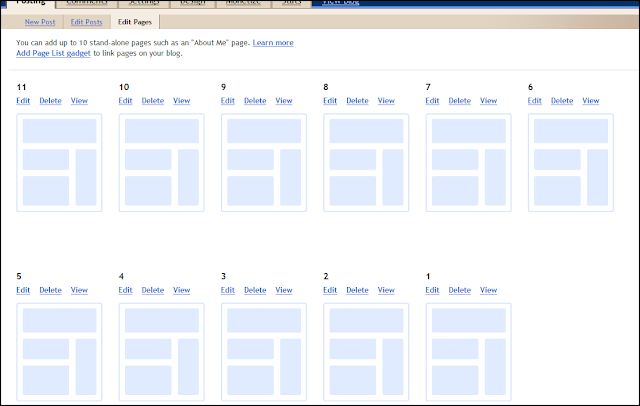Click the page title "9"
Viewport: 640px width, 406px height.
tap(223, 87)
